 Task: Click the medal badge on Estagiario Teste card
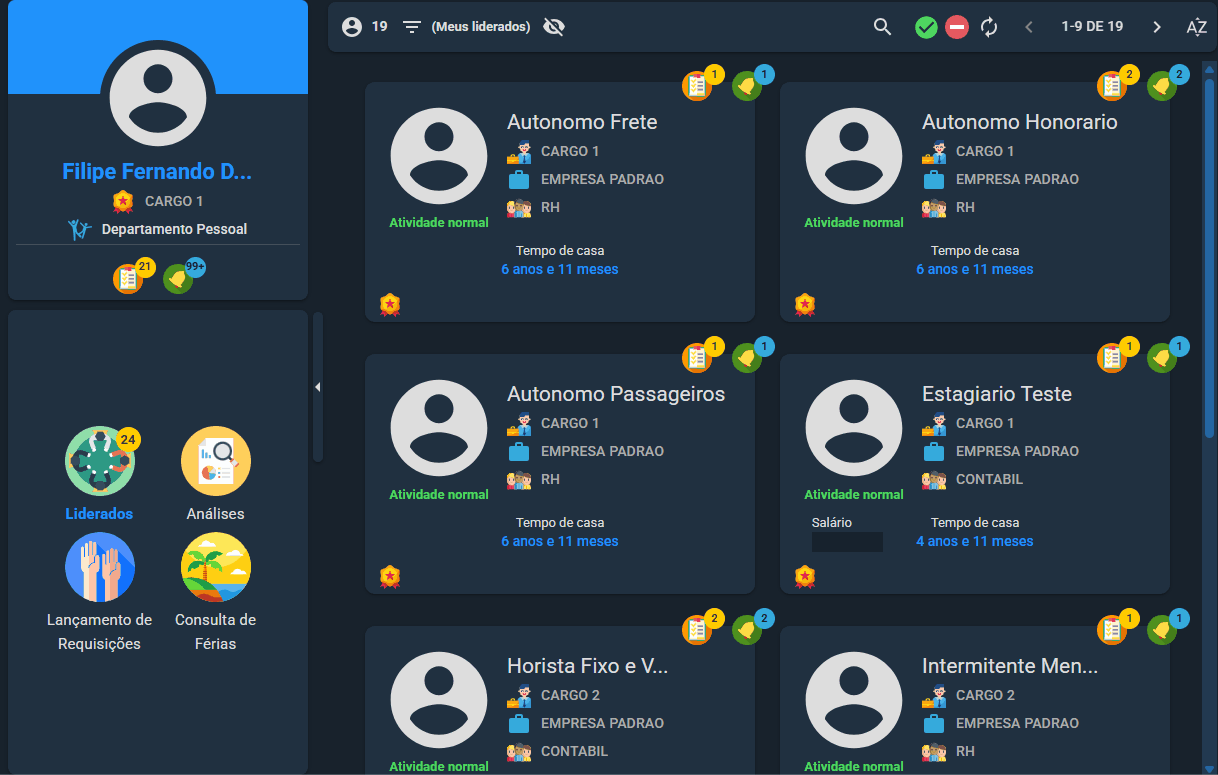pyautogui.click(x=805, y=576)
